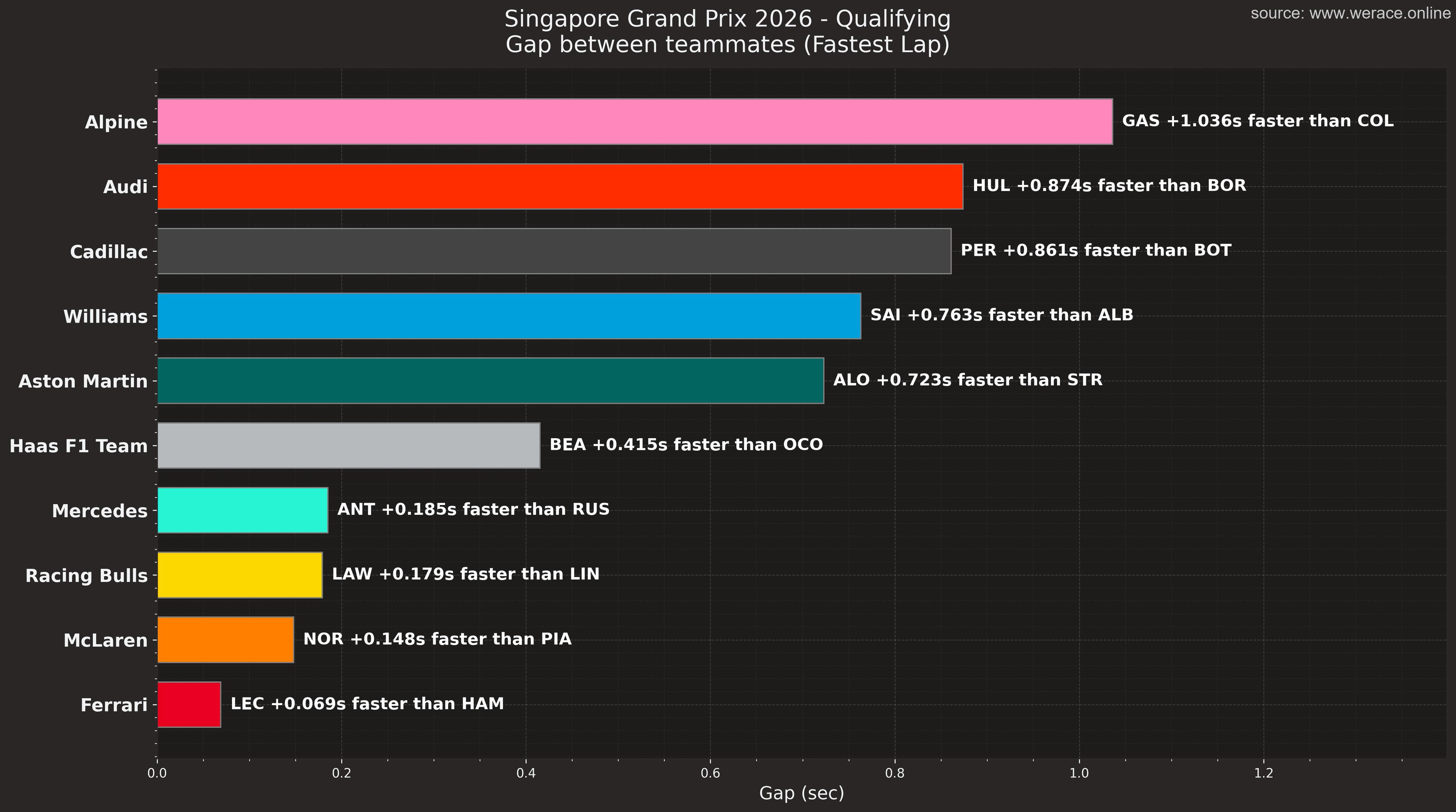Click the red-orange Audi bar
This screenshot has height=812, width=1456.
point(560,187)
